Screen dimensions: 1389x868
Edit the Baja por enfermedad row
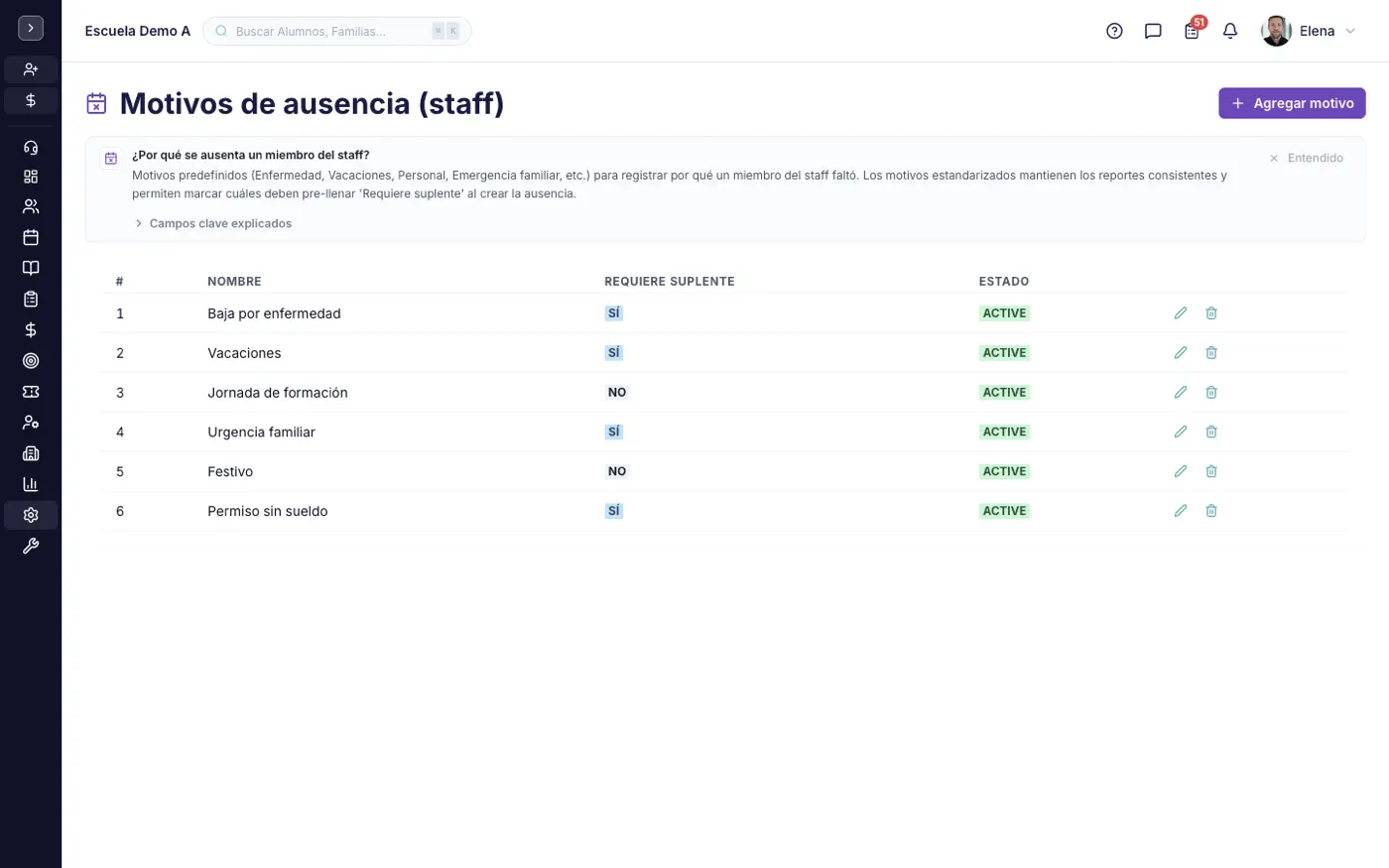(x=1181, y=312)
